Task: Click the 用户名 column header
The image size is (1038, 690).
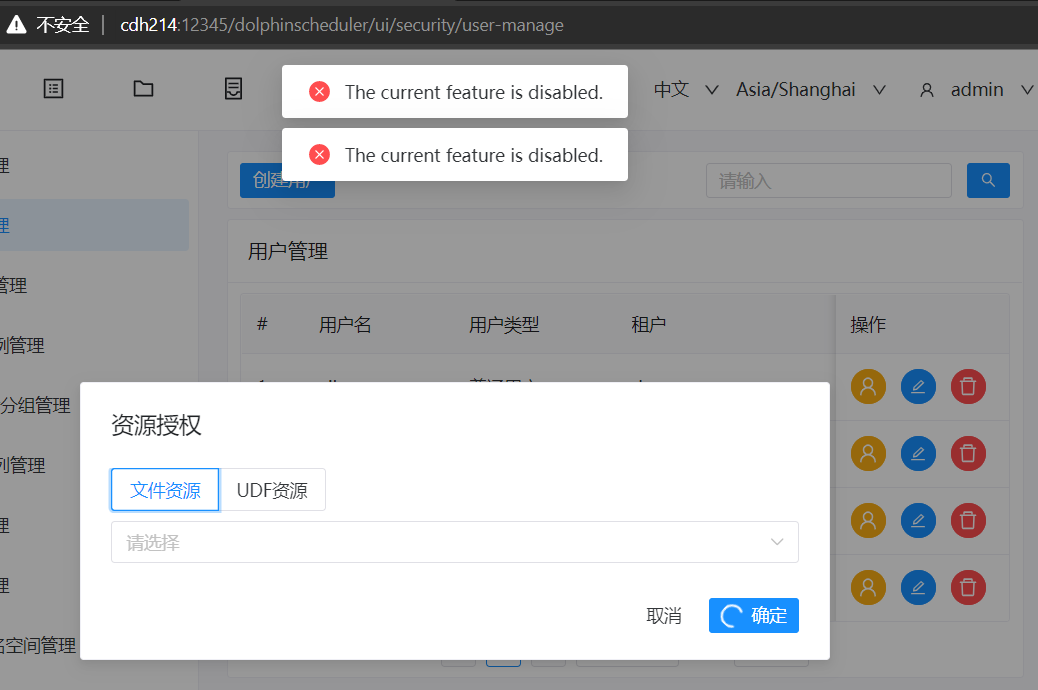Action: coord(345,324)
